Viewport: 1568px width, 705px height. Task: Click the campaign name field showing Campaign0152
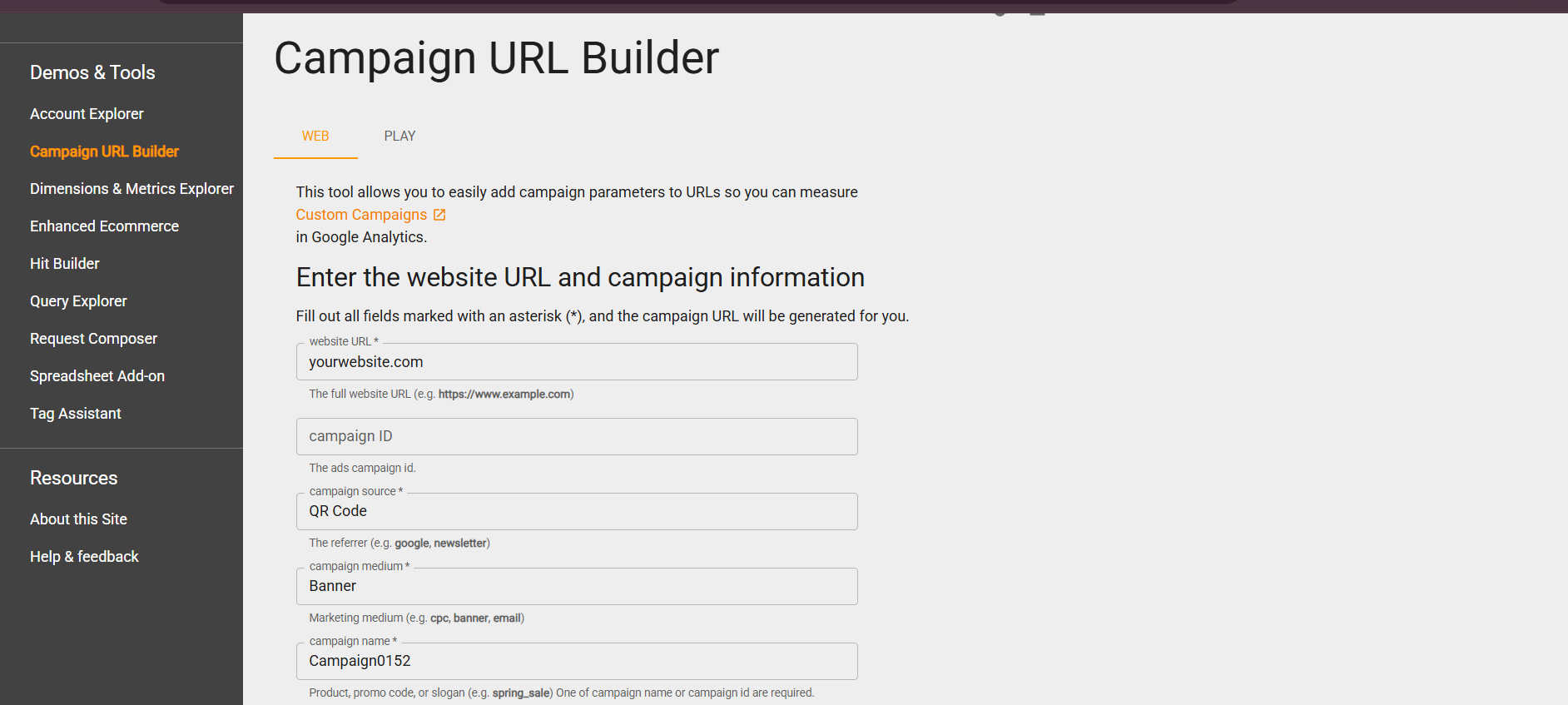(577, 661)
